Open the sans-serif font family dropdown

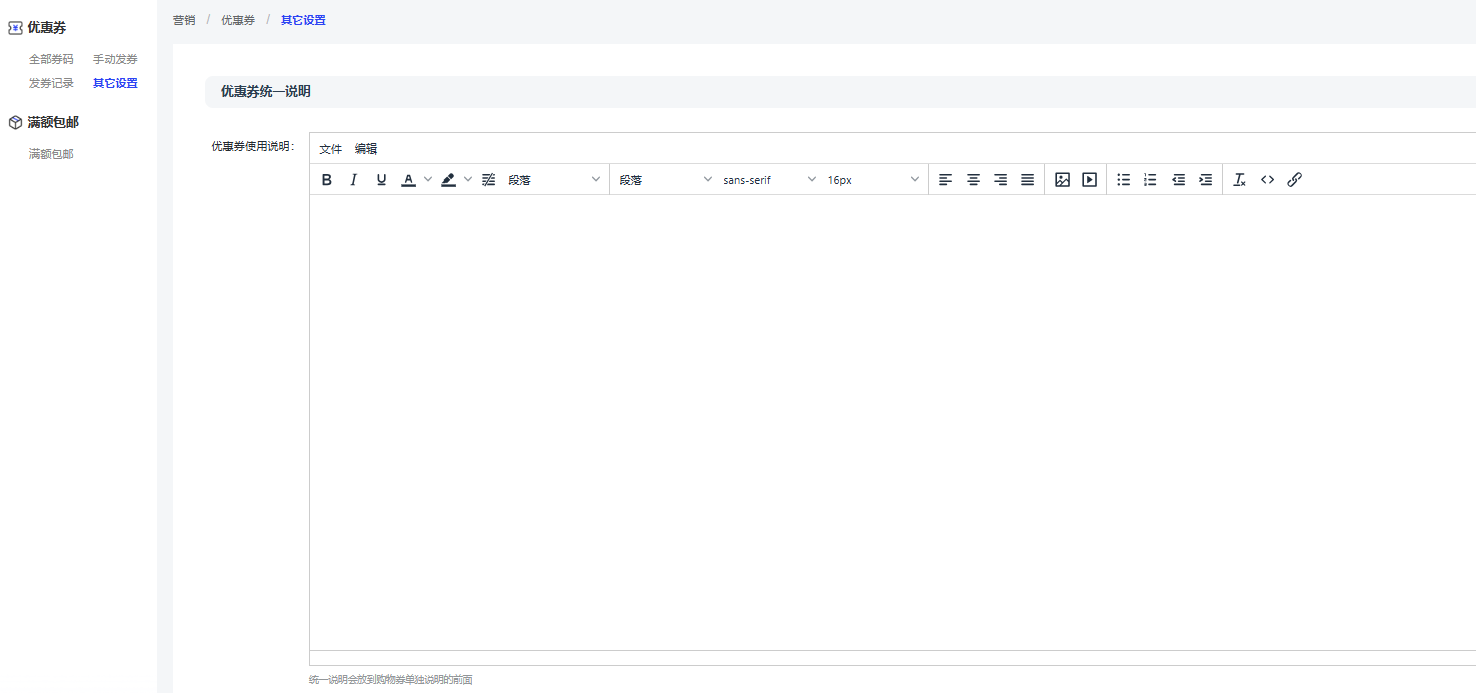(x=769, y=180)
